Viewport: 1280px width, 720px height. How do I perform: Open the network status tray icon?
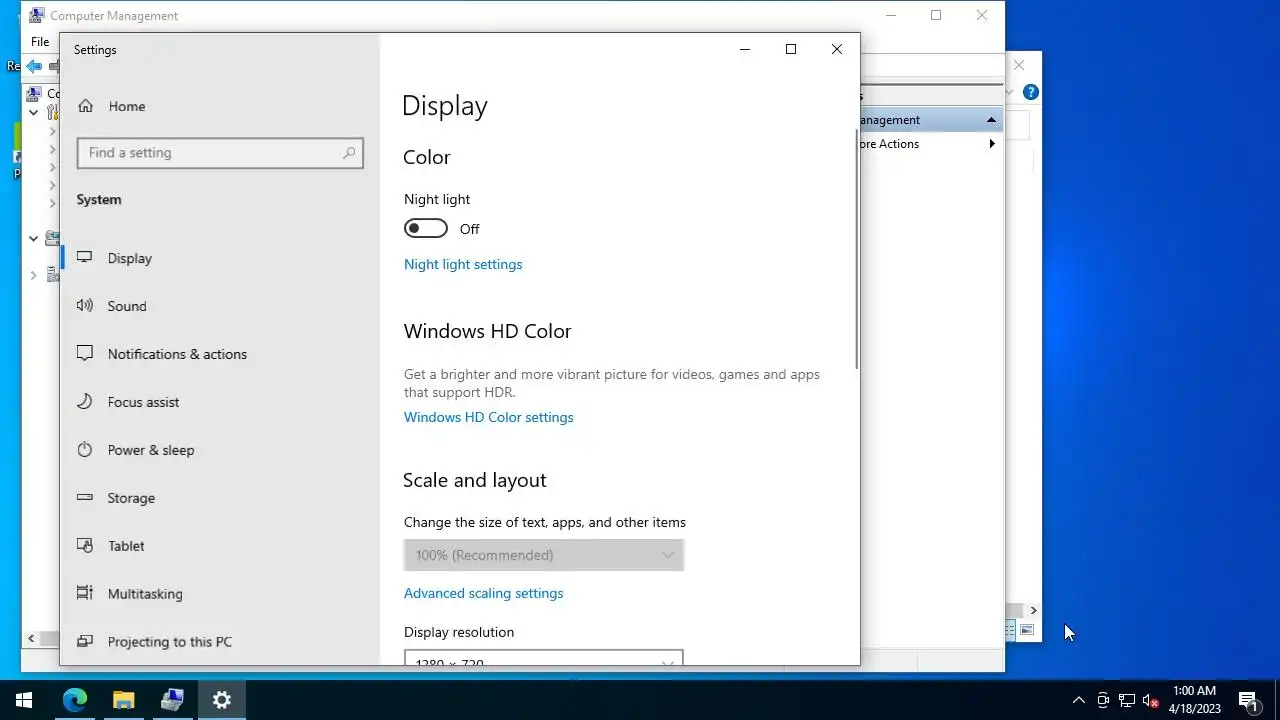click(x=1127, y=700)
